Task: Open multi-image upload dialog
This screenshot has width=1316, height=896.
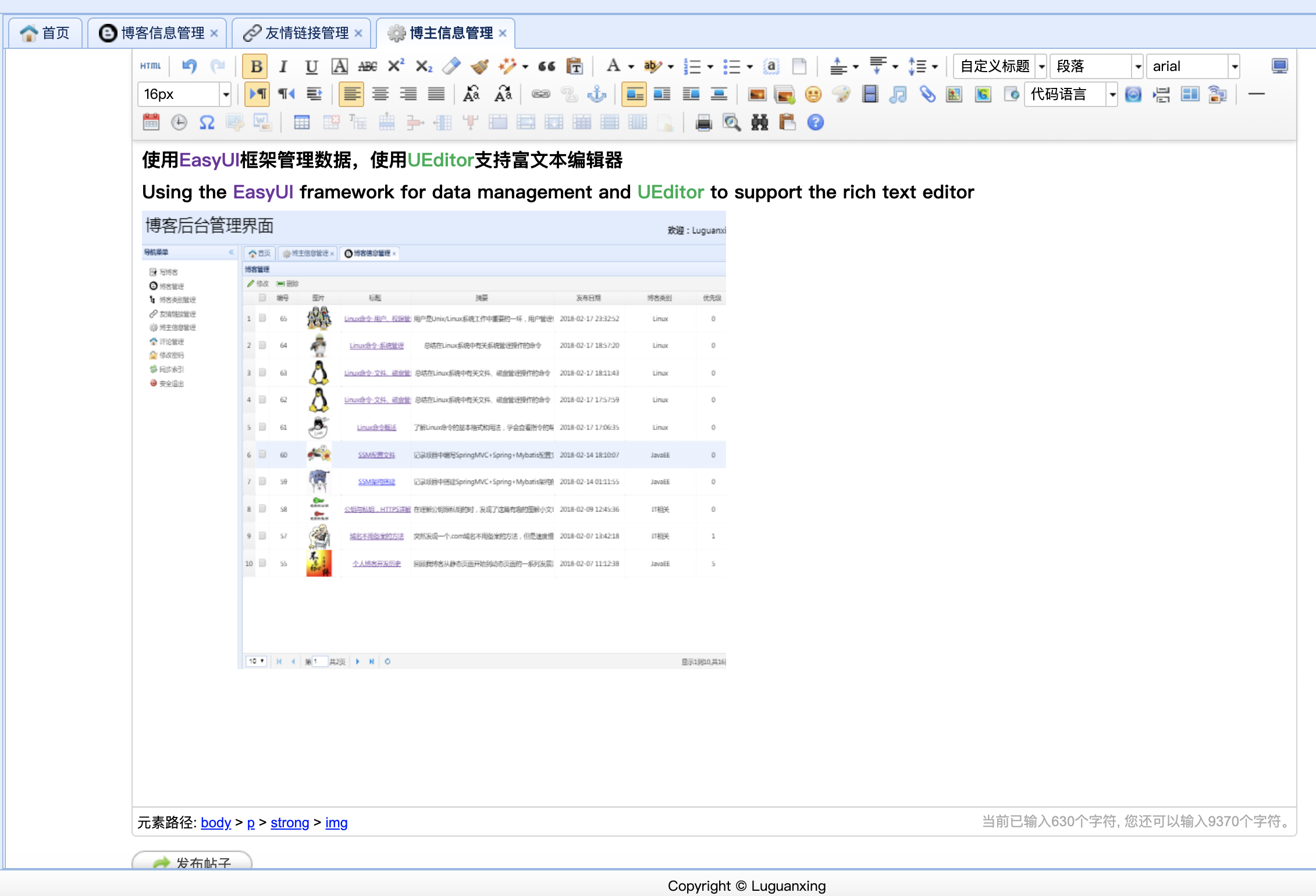Action: [785, 94]
